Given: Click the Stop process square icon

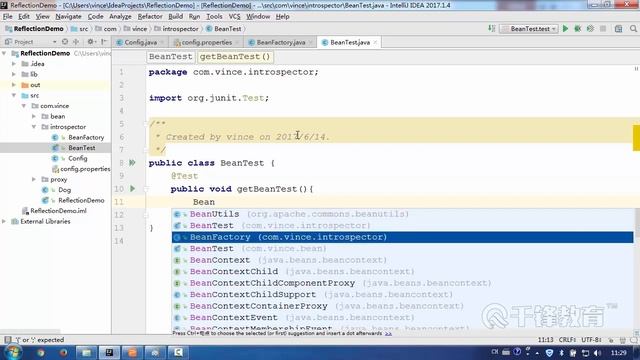Looking at the screenshot, I should coord(603,29).
